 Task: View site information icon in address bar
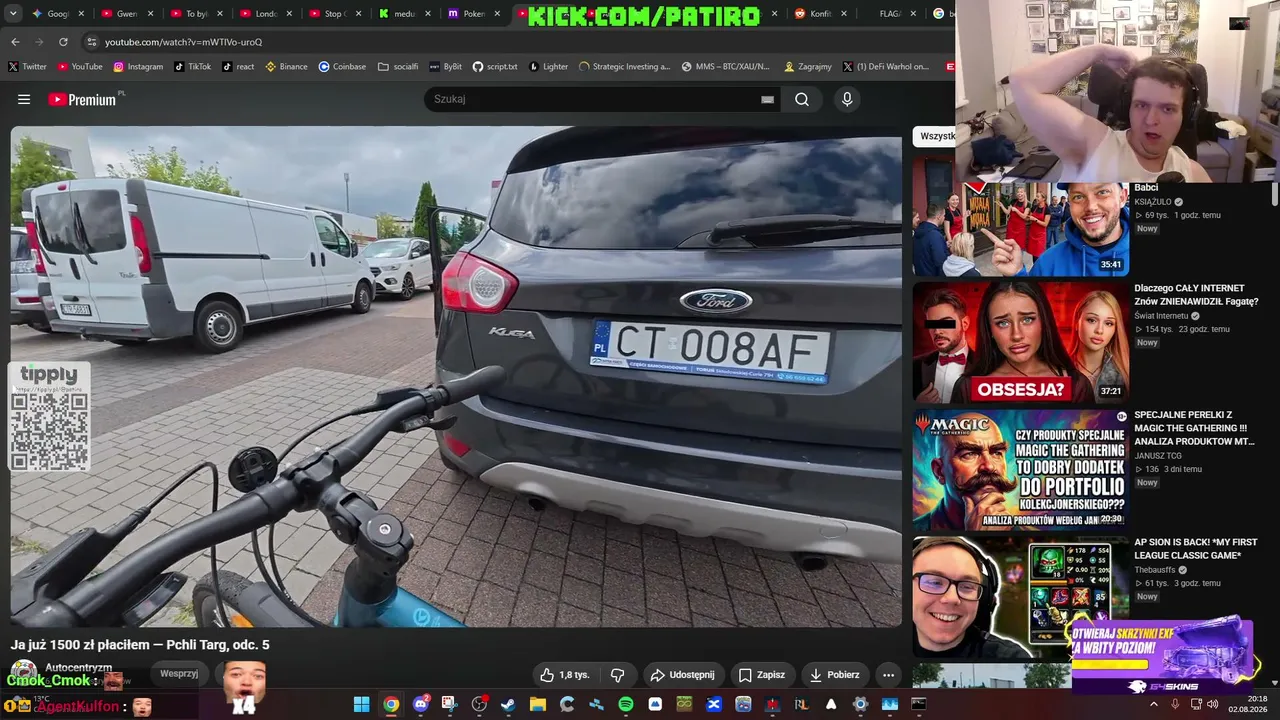point(92,42)
